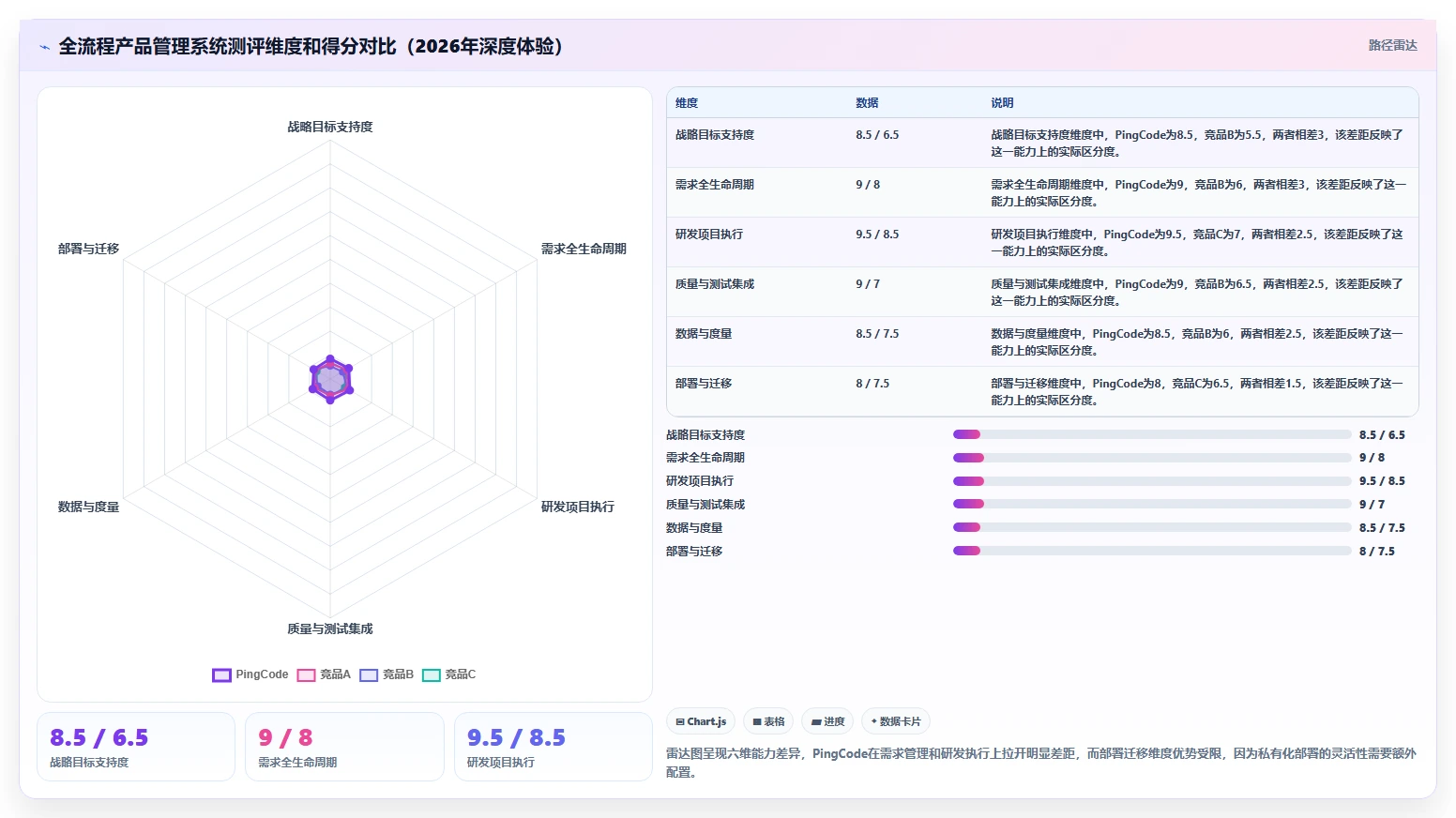Viewport: 1456px width, 818px height.
Task: Click the 9 / 7 value beside its progress bar
Action: pyautogui.click(x=1372, y=505)
